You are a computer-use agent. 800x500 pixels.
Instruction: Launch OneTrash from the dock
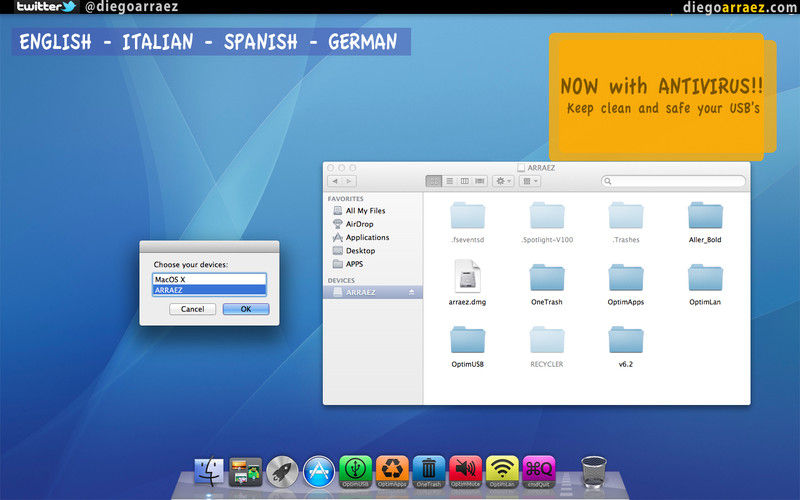[429, 471]
